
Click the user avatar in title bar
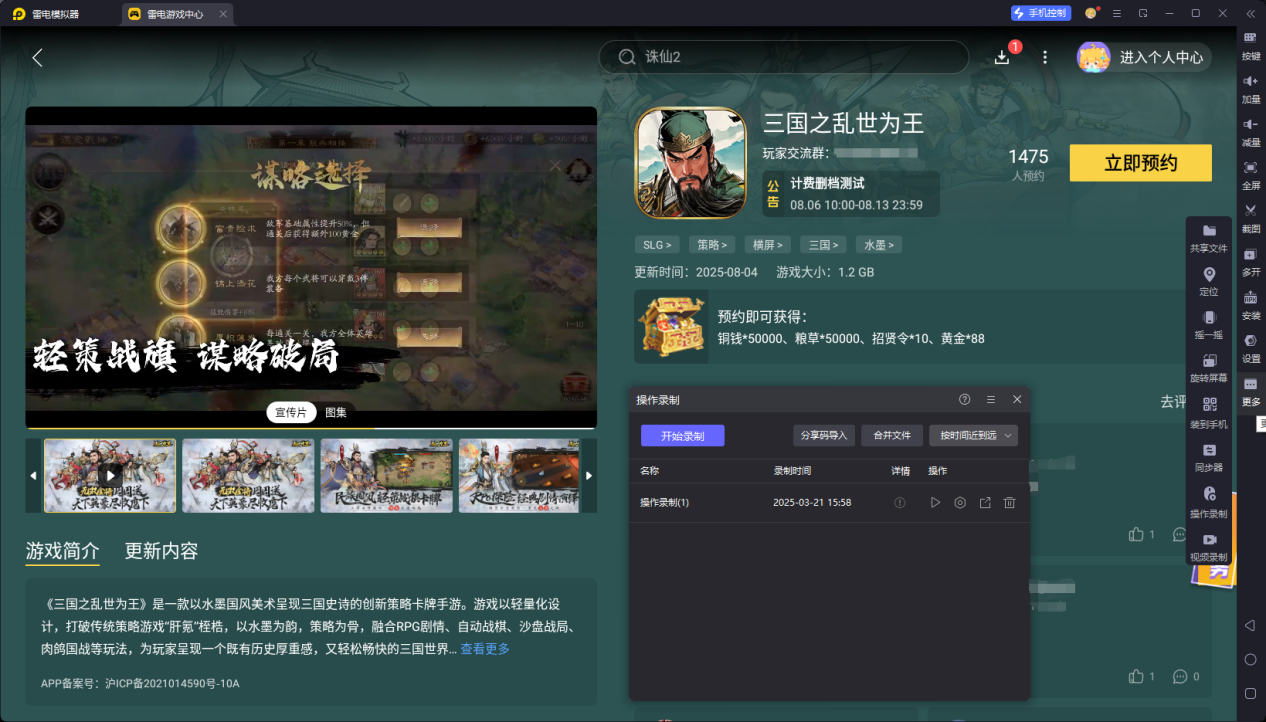(x=1091, y=13)
